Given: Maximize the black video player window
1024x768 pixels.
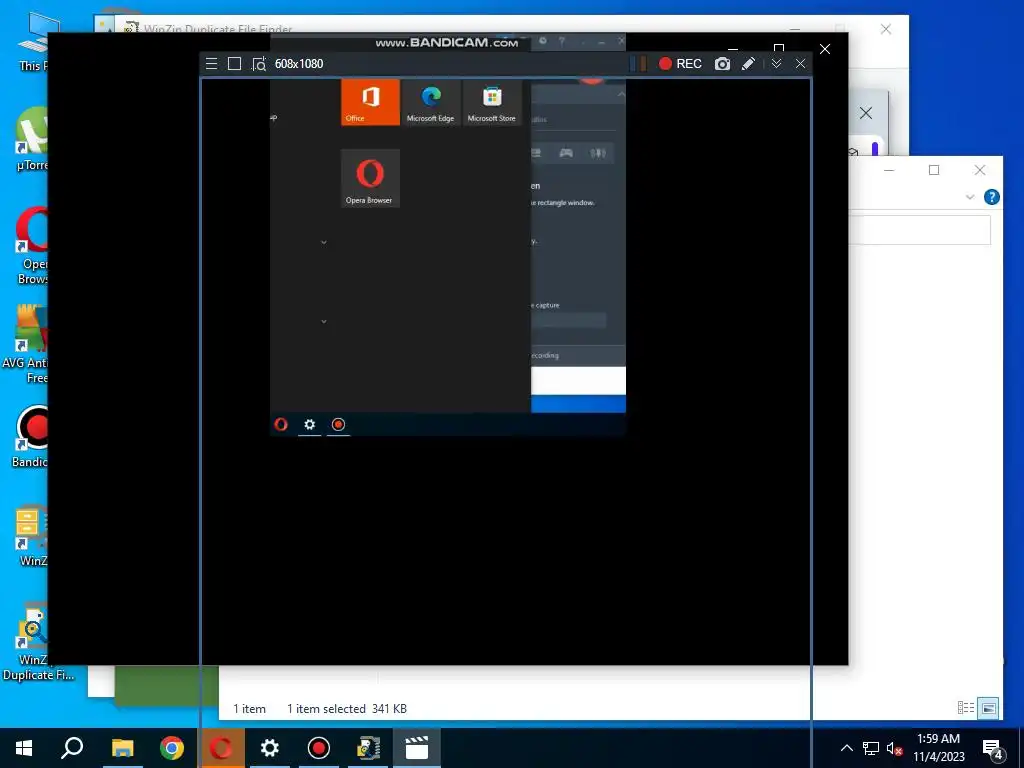Looking at the screenshot, I should click(x=778, y=49).
